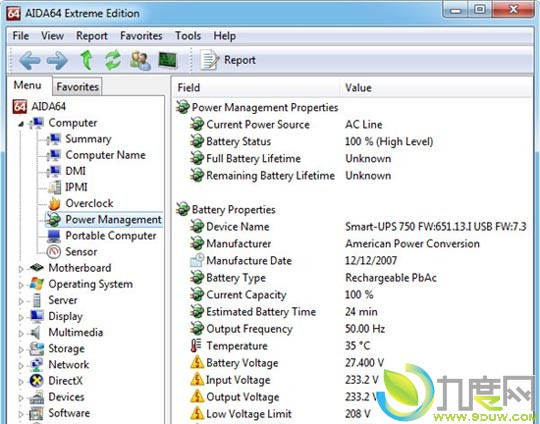Screen dimensions: 540x424
Task: Click the Operating System Windows flag icon
Action: coord(37,284)
